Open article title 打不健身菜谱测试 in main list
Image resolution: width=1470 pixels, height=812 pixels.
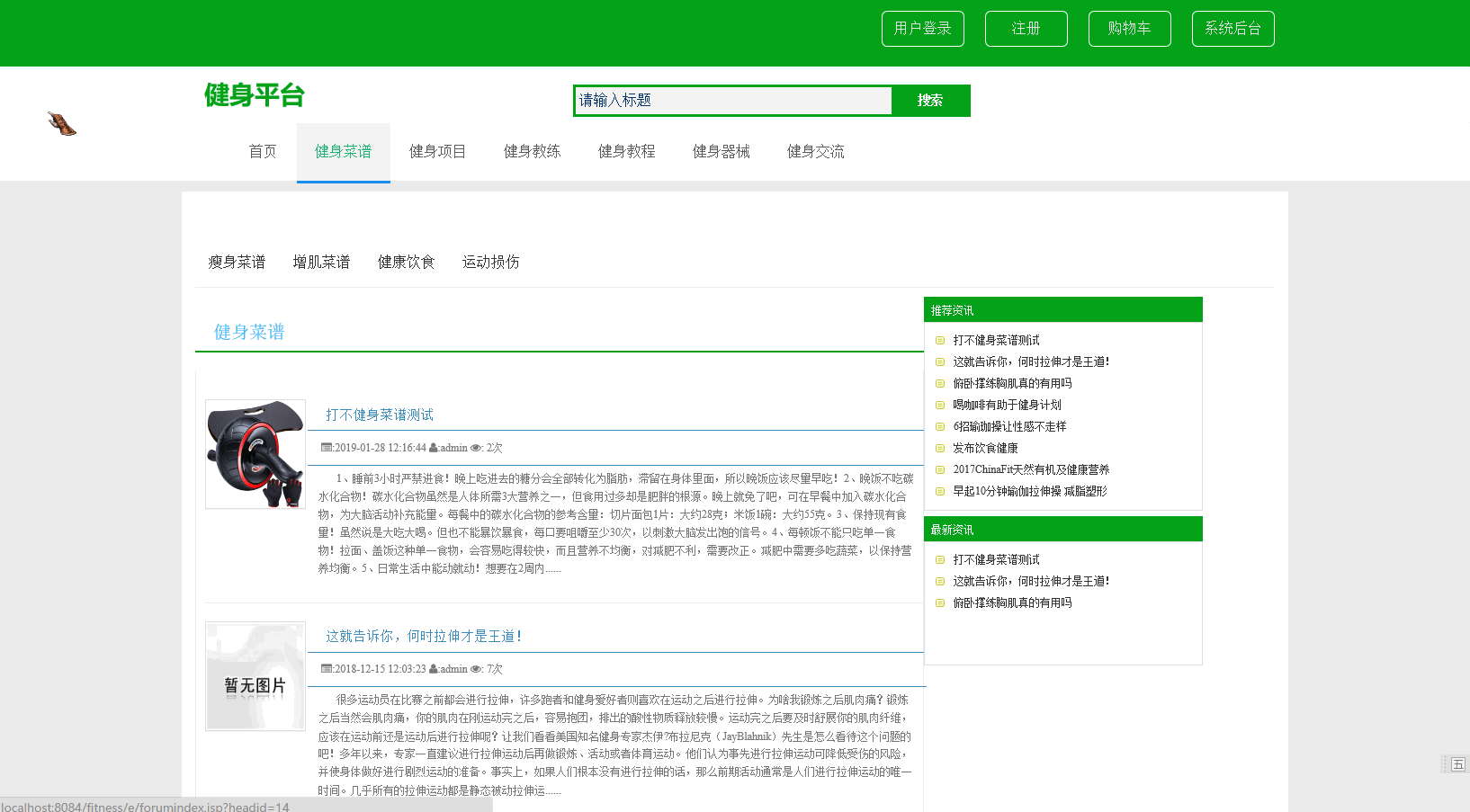point(380,415)
